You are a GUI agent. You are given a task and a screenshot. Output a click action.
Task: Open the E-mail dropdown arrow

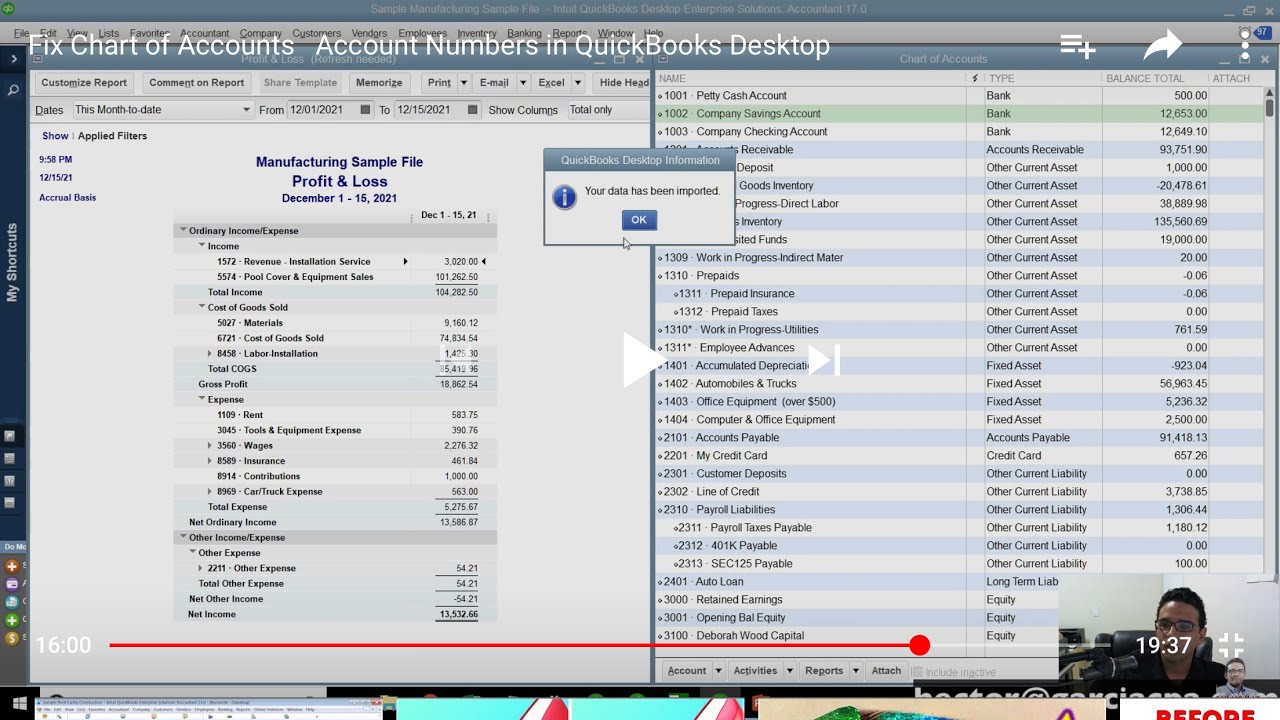click(522, 83)
